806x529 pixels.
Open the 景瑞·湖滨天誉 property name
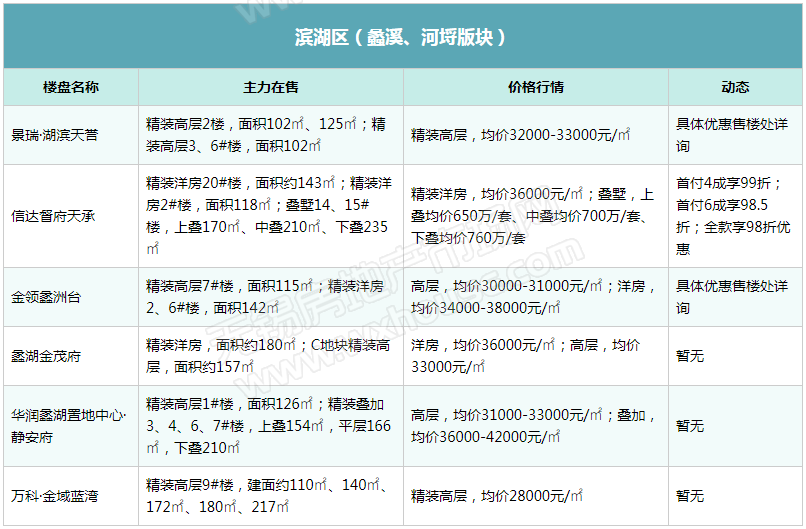point(55,135)
